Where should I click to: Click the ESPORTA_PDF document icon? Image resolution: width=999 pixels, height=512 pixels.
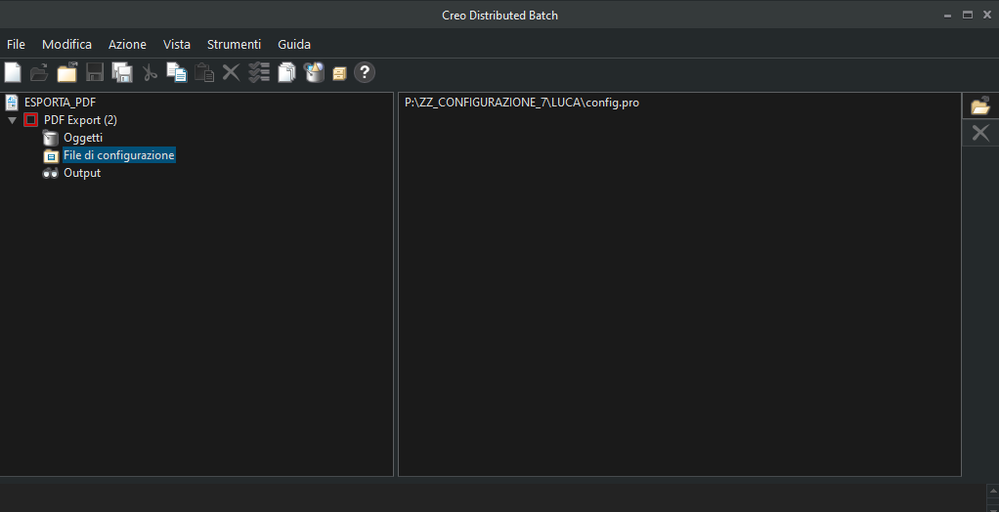click(12, 102)
